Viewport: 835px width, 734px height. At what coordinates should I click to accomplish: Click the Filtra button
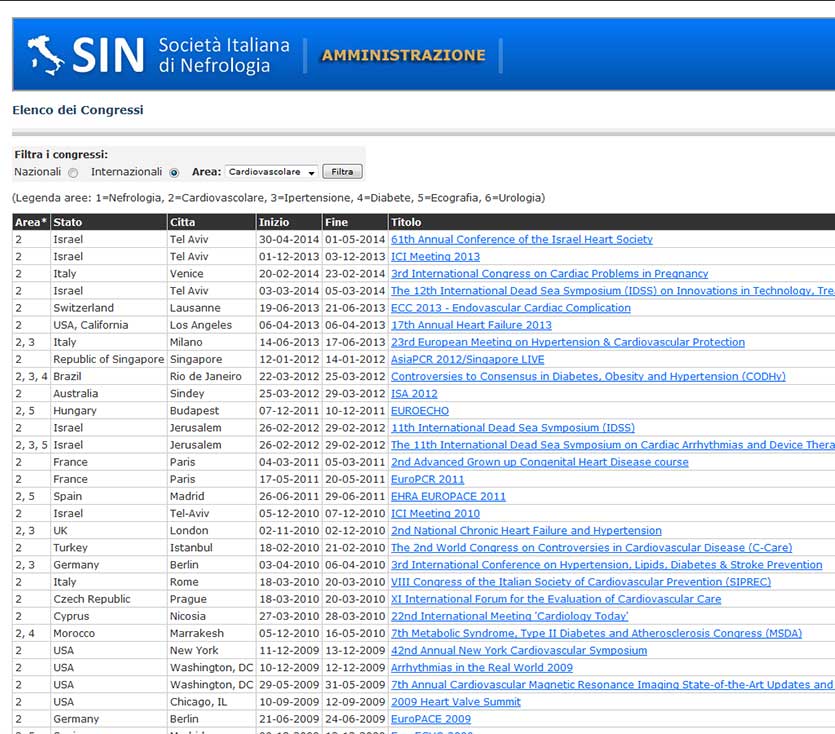[342, 172]
